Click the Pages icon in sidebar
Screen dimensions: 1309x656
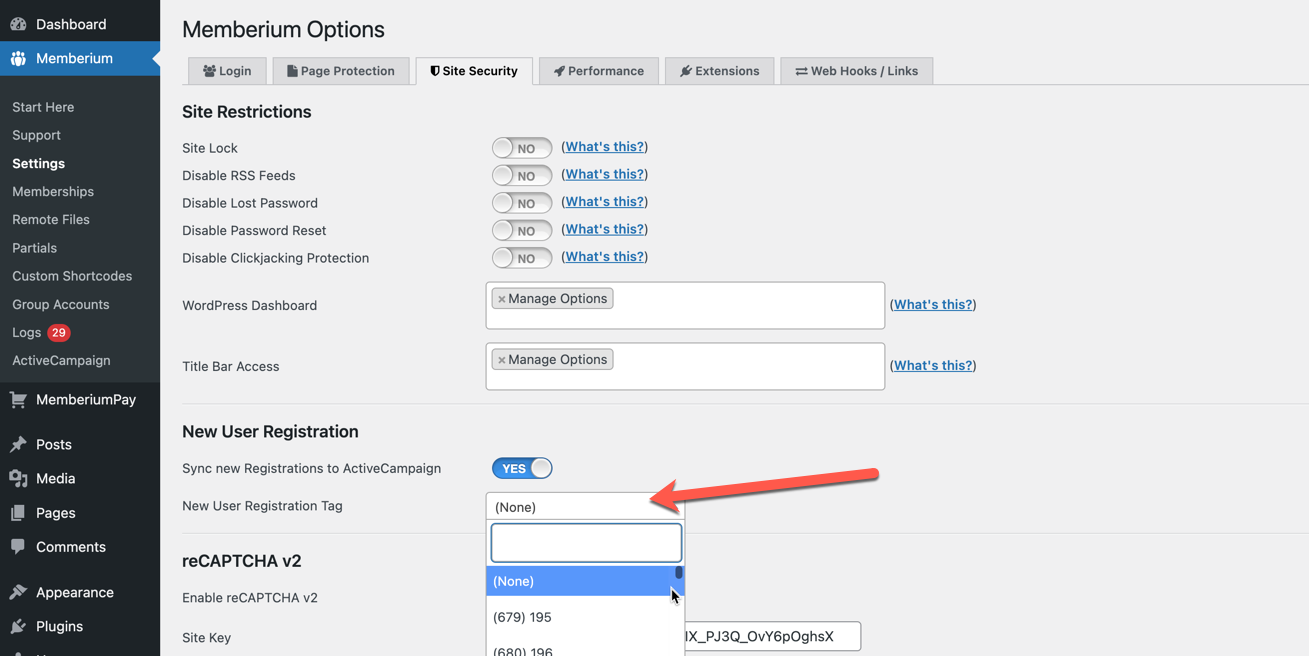pyautogui.click(x=18, y=512)
